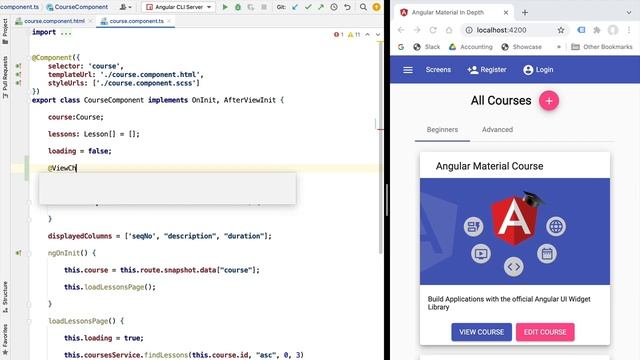Close the Angular Material In Depth browser tab

(506, 13)
